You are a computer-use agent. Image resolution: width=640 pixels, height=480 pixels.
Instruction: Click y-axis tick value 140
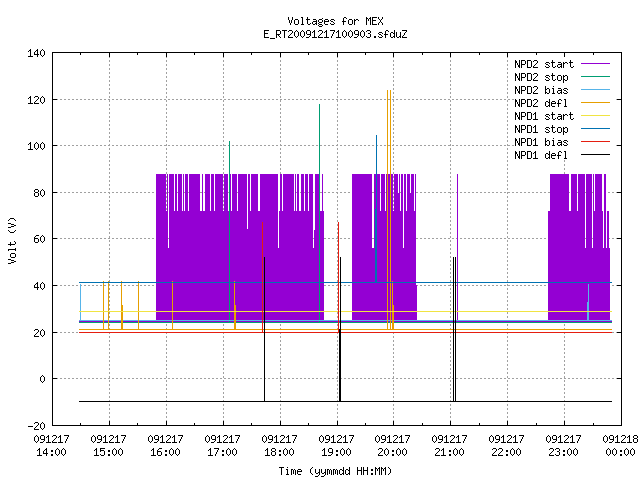click(36, 53)
